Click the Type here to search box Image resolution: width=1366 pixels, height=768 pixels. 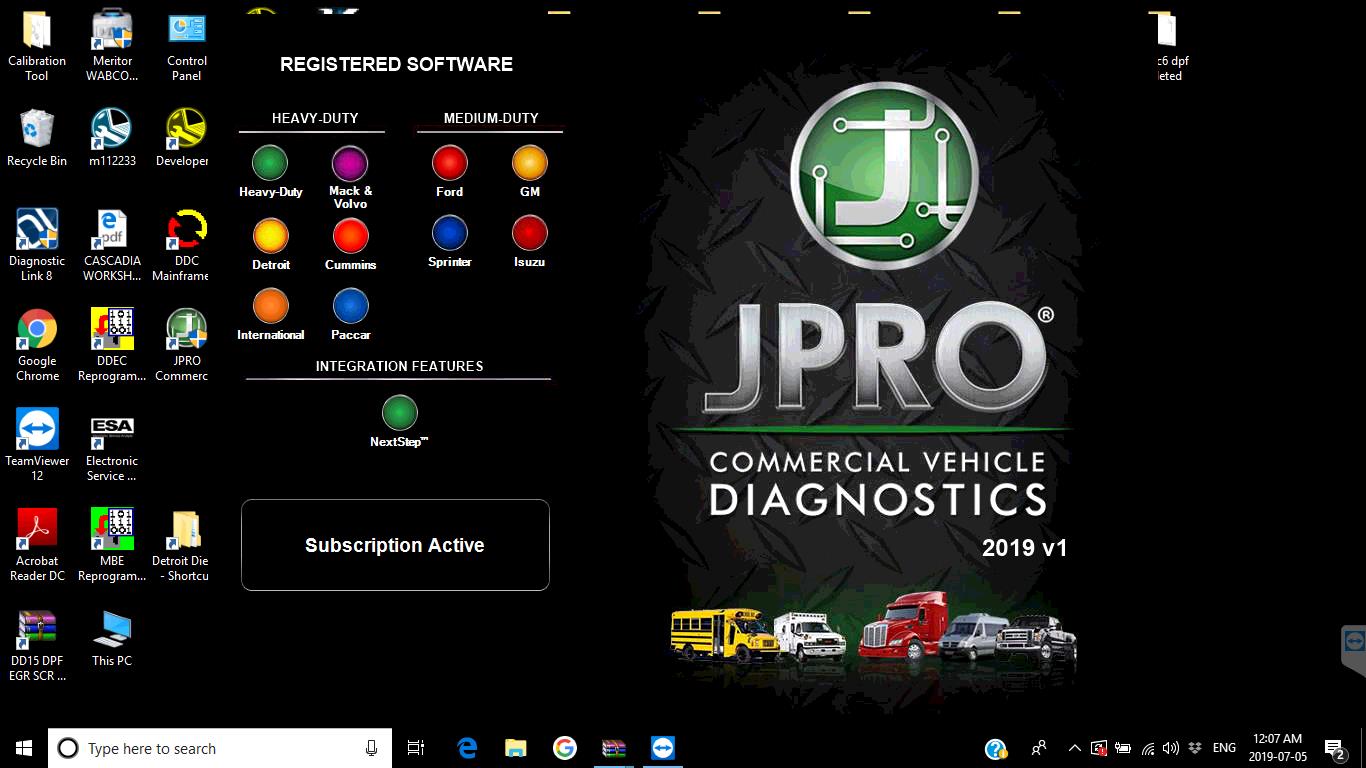pyautogui.click(x=220, y=748)
